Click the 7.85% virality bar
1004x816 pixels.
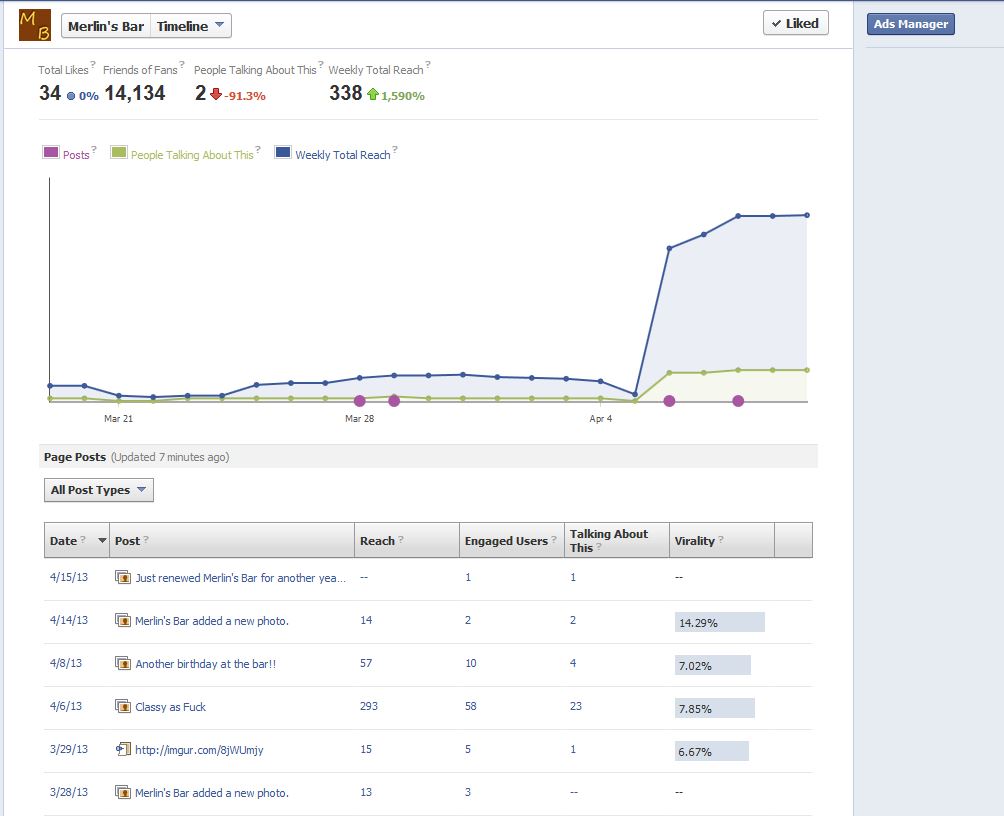(x=715, y=708)
